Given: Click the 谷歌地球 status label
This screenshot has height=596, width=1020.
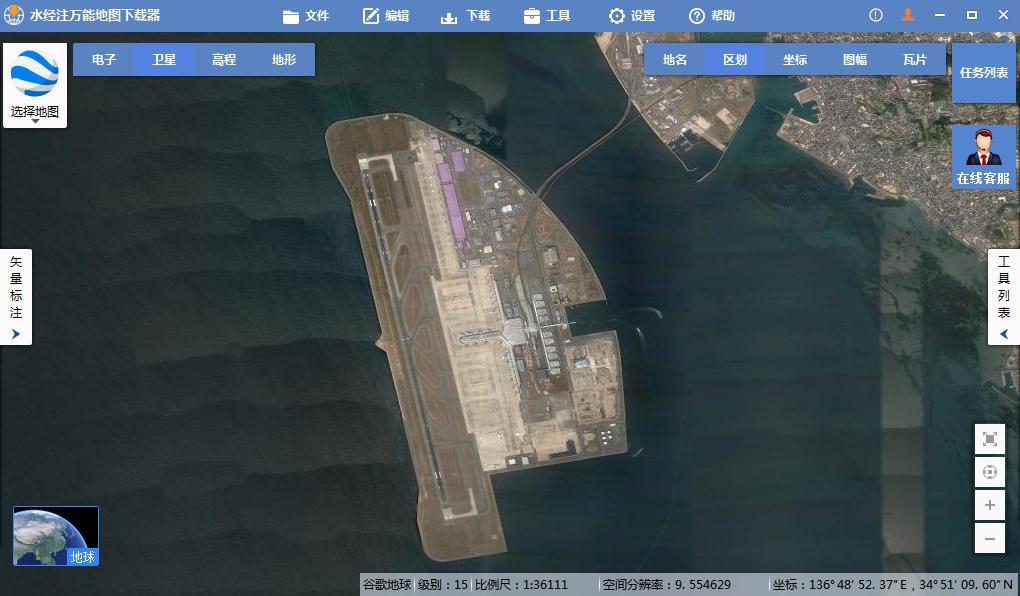Looking at the screenshot, I should (386, 584).
